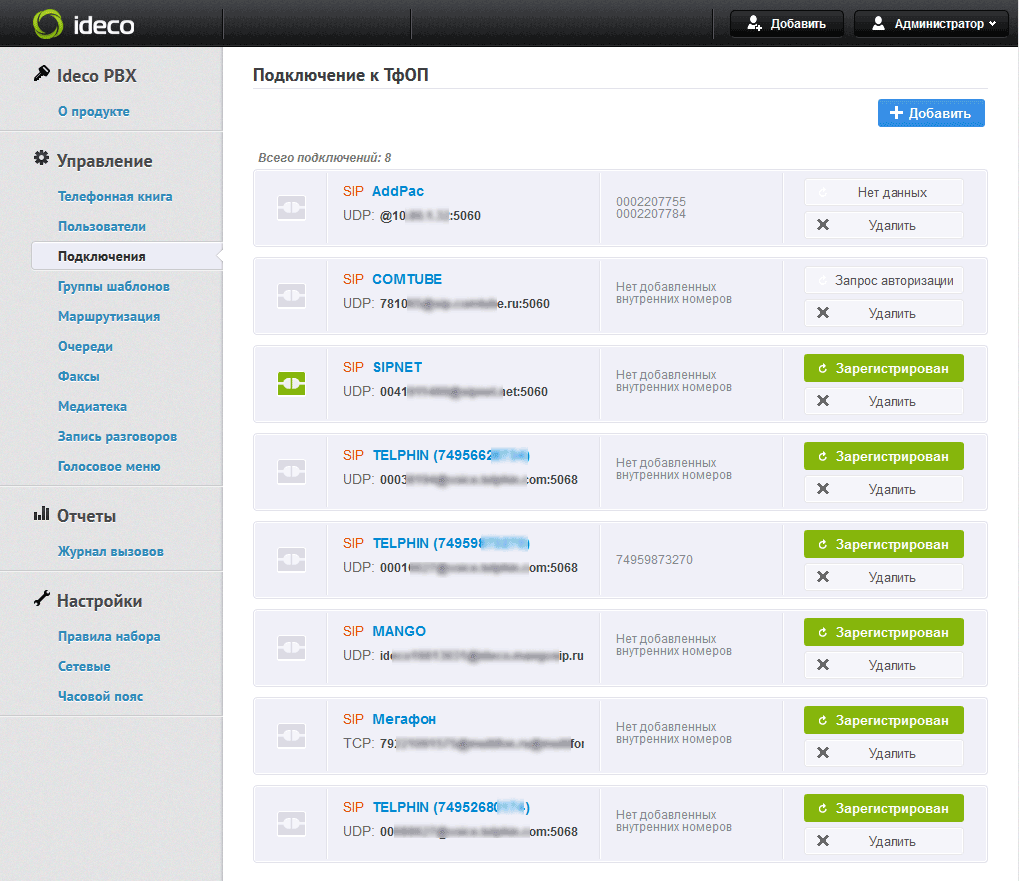The width and height of the screenshot is (1019, 881).
Task: Click the top bar Добавить user button
Action: point(786,24)
